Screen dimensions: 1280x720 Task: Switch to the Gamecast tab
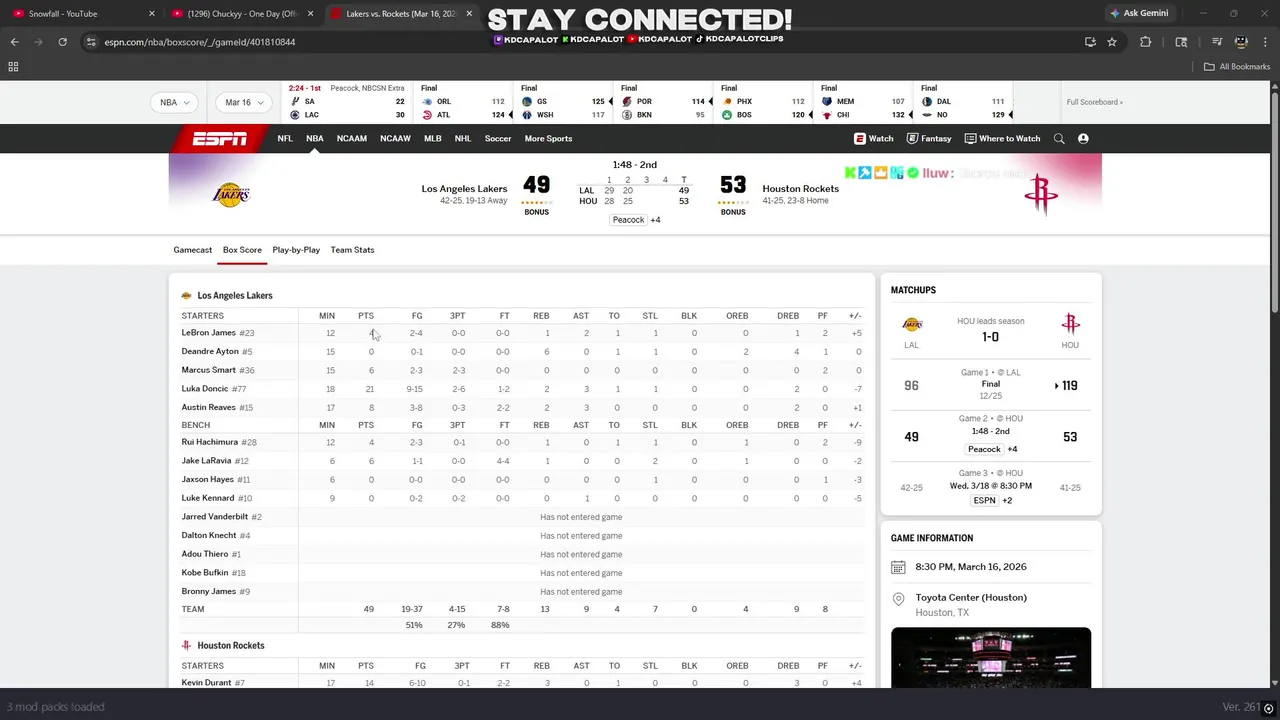click(193, 250)
